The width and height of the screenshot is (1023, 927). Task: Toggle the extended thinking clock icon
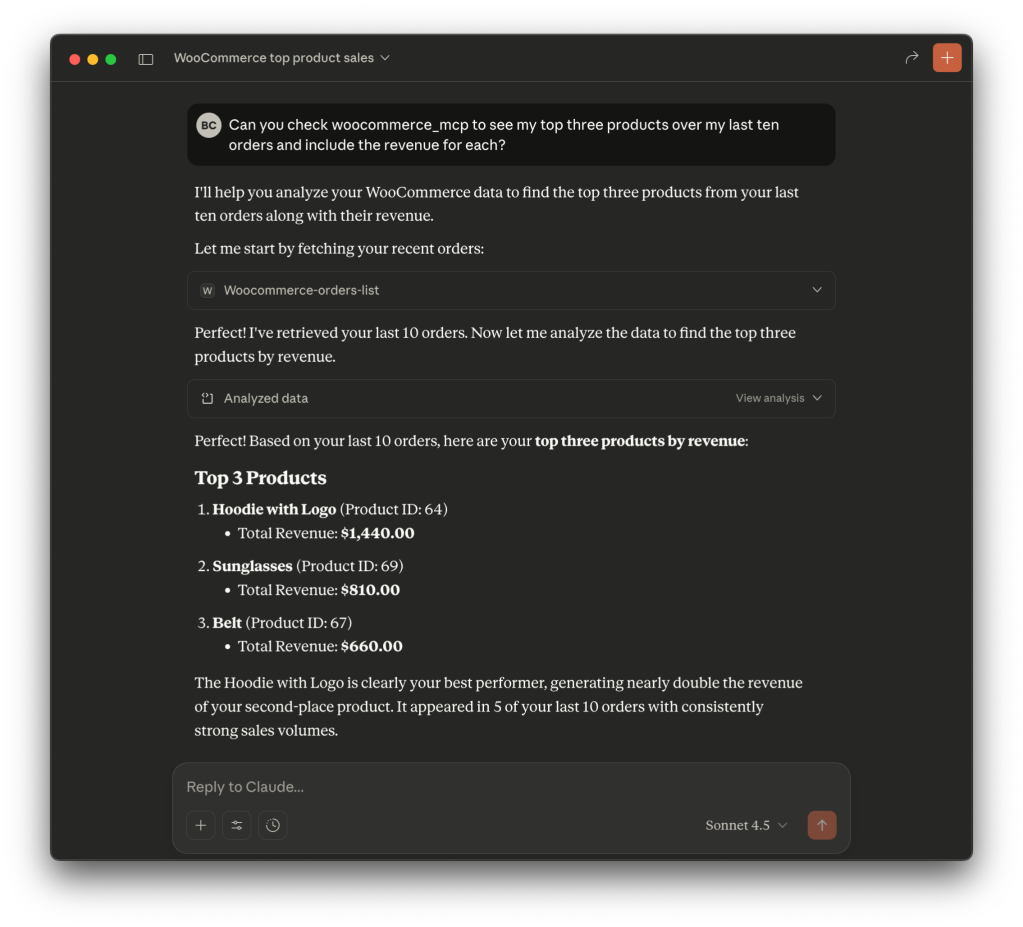pos(273,825)
